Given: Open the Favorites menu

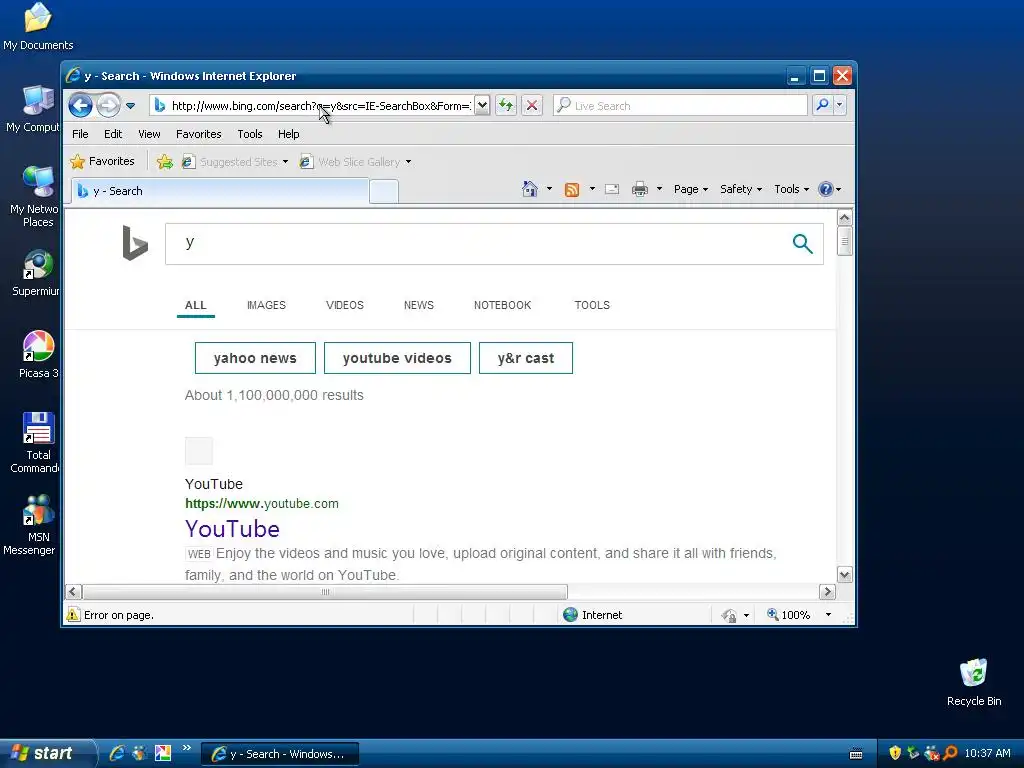Looking at the screenshot, I should point(199,134).
